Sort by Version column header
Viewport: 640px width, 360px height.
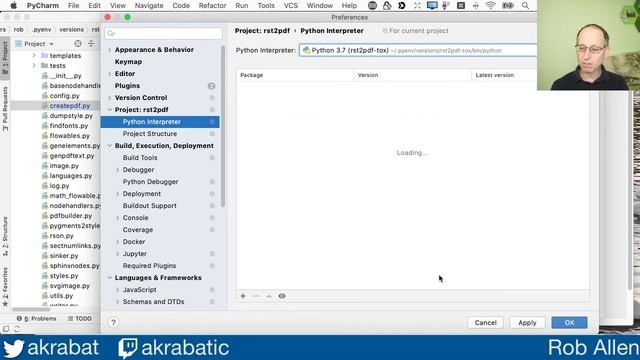click(412, 75)
